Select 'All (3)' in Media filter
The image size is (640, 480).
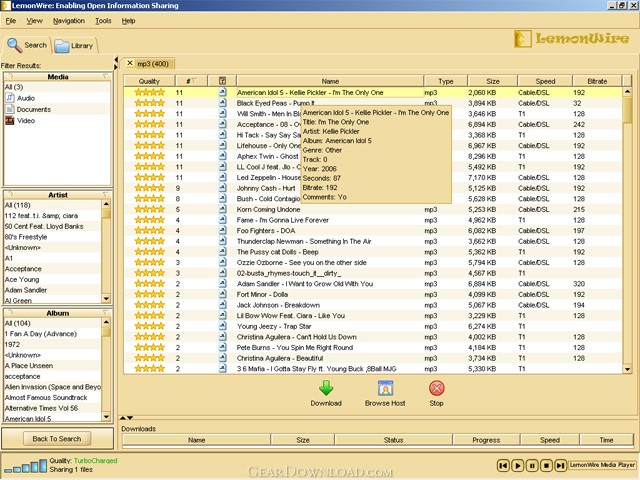[14, 87]
